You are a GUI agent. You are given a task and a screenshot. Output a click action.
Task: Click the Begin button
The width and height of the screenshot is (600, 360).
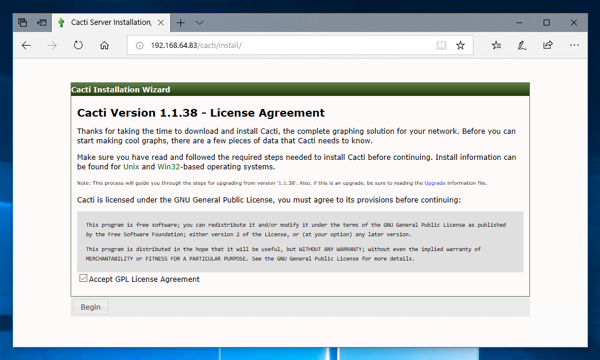tap(90, 307)
